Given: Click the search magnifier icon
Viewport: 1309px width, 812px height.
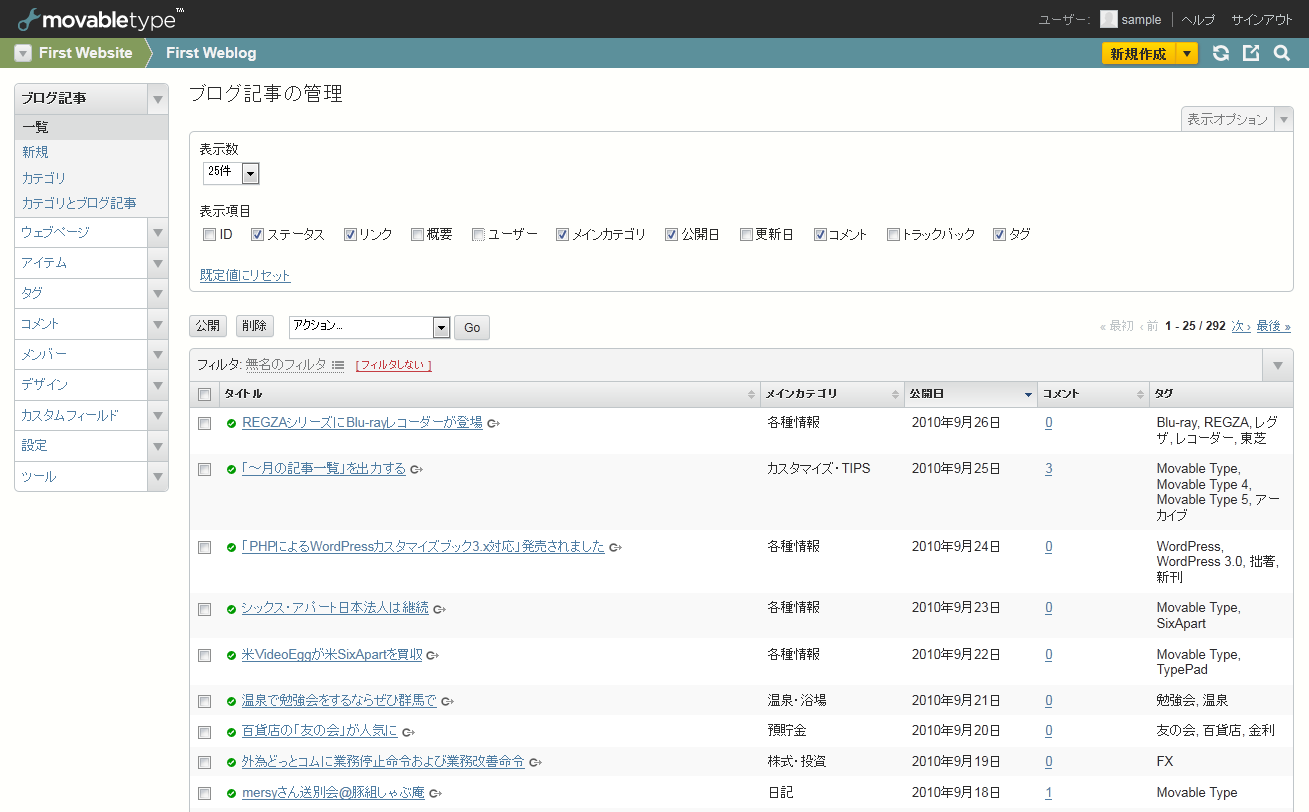Looking at the screenshot, I should tap(1282, 53).
